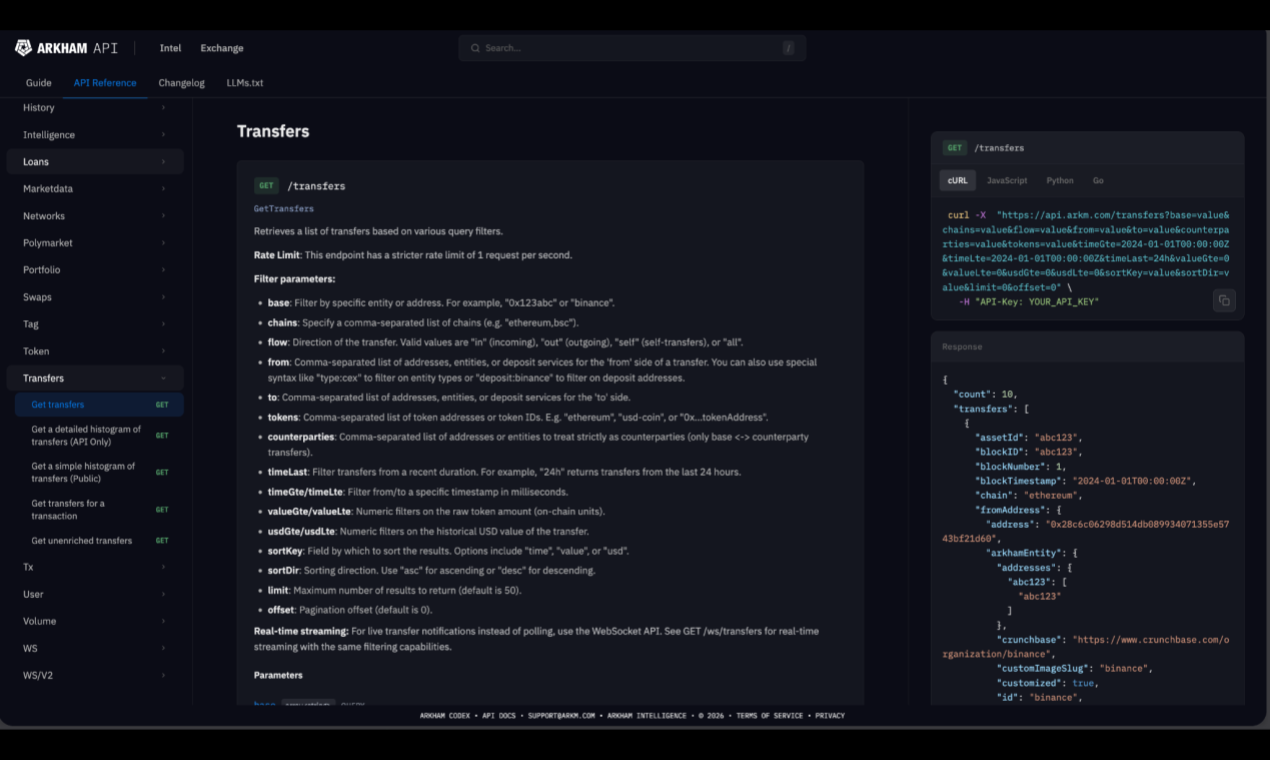The height and width of the screenshot is (760, 1270).
Task: Open Arkham Codex footer link
Action: [x=446, y=716]
